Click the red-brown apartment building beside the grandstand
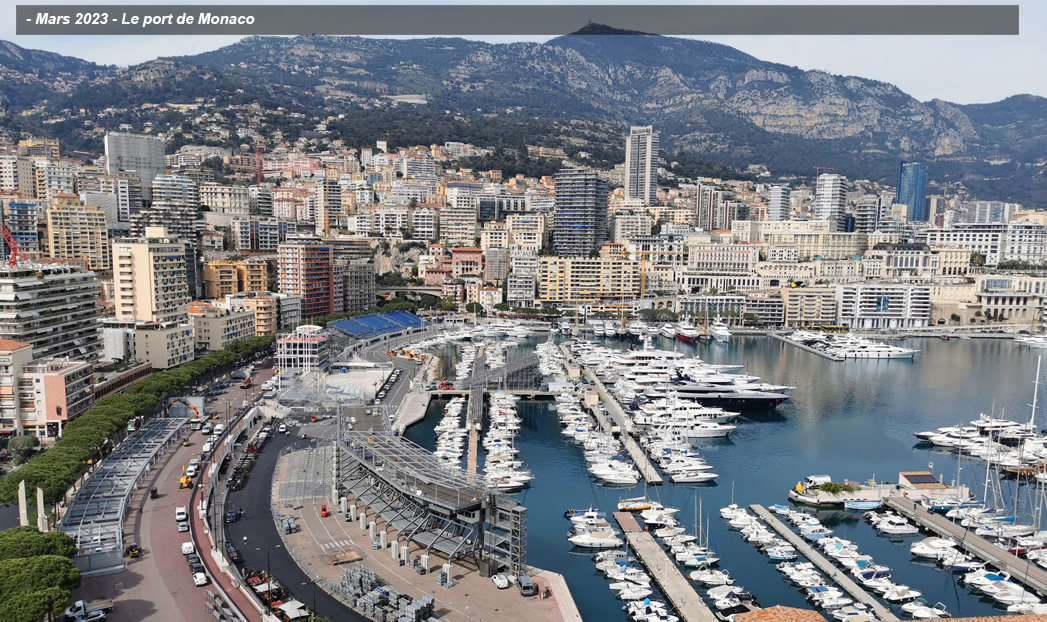Image resolution: width=1047 pixels, height=622 pixels. (x=306, y=279)
